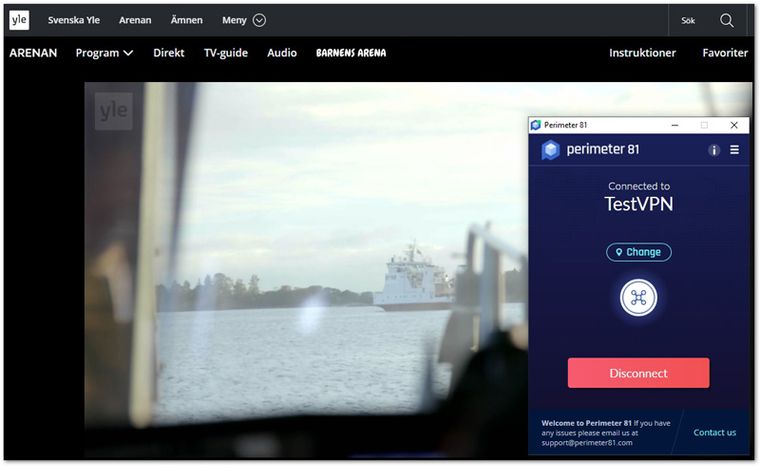Click the Contact us link

tap(714, 433)
